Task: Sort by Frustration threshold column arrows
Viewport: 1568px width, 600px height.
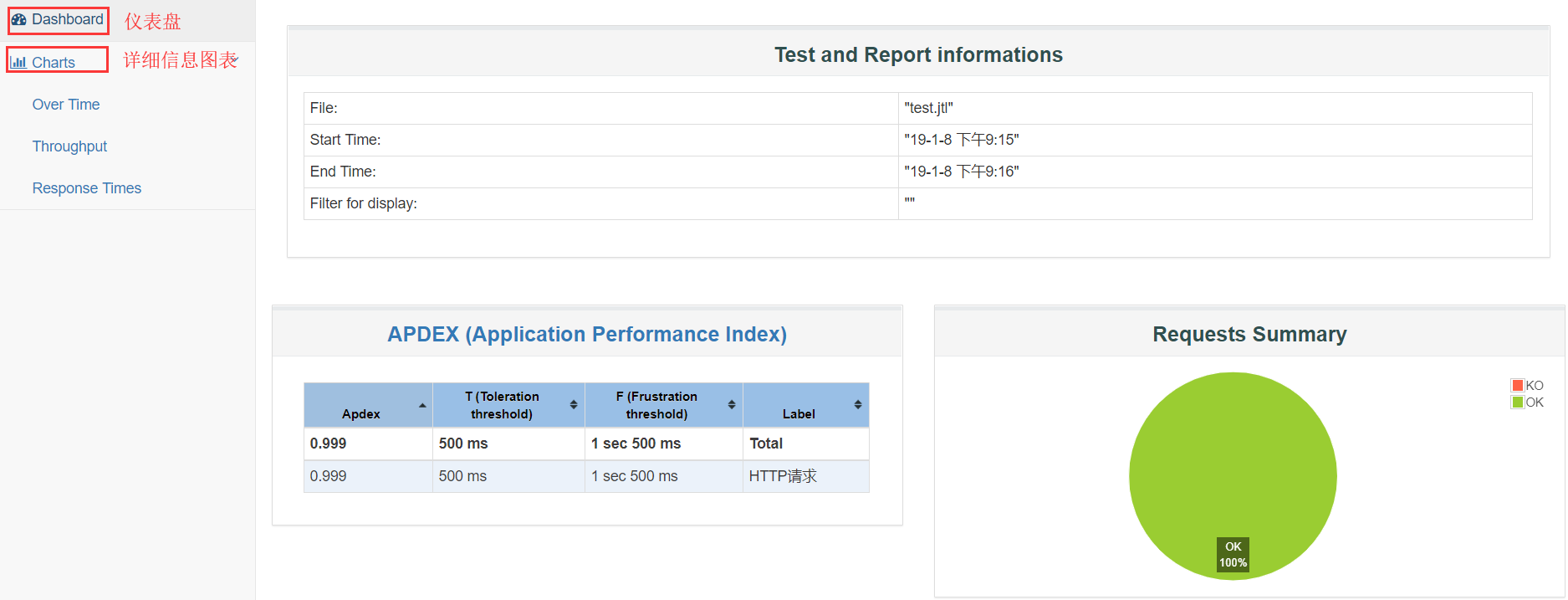Action: point(732,405)
